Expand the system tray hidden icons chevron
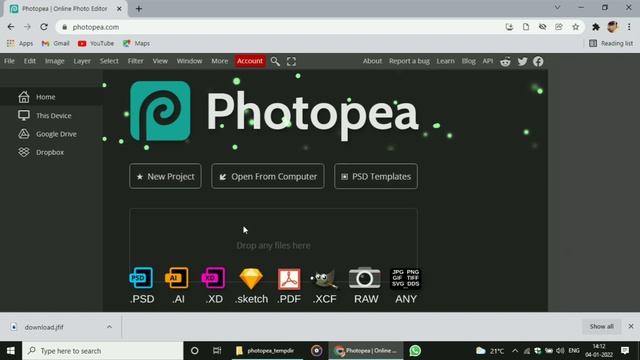Screen dimensions: 640x360 (x=515, y=351)
